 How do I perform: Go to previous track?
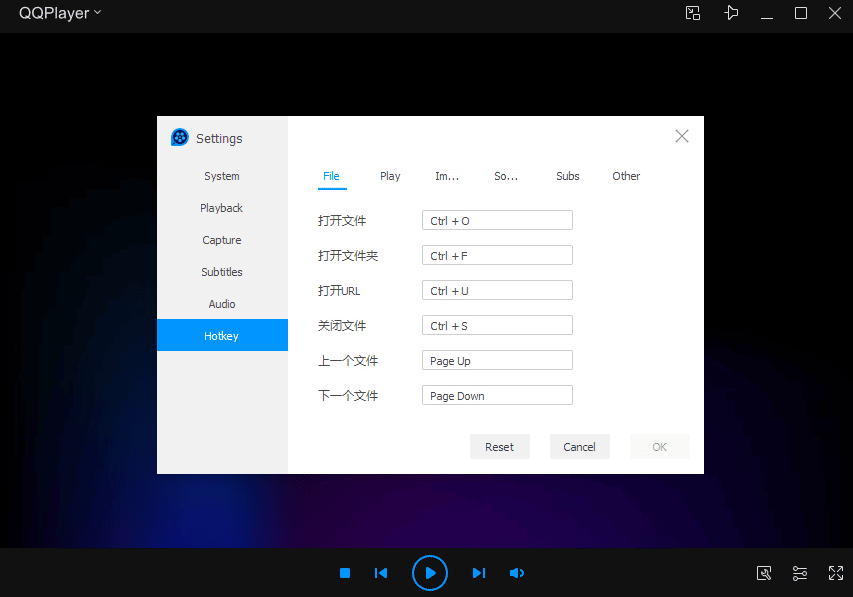pyautogui.click(x=381, y=573)
